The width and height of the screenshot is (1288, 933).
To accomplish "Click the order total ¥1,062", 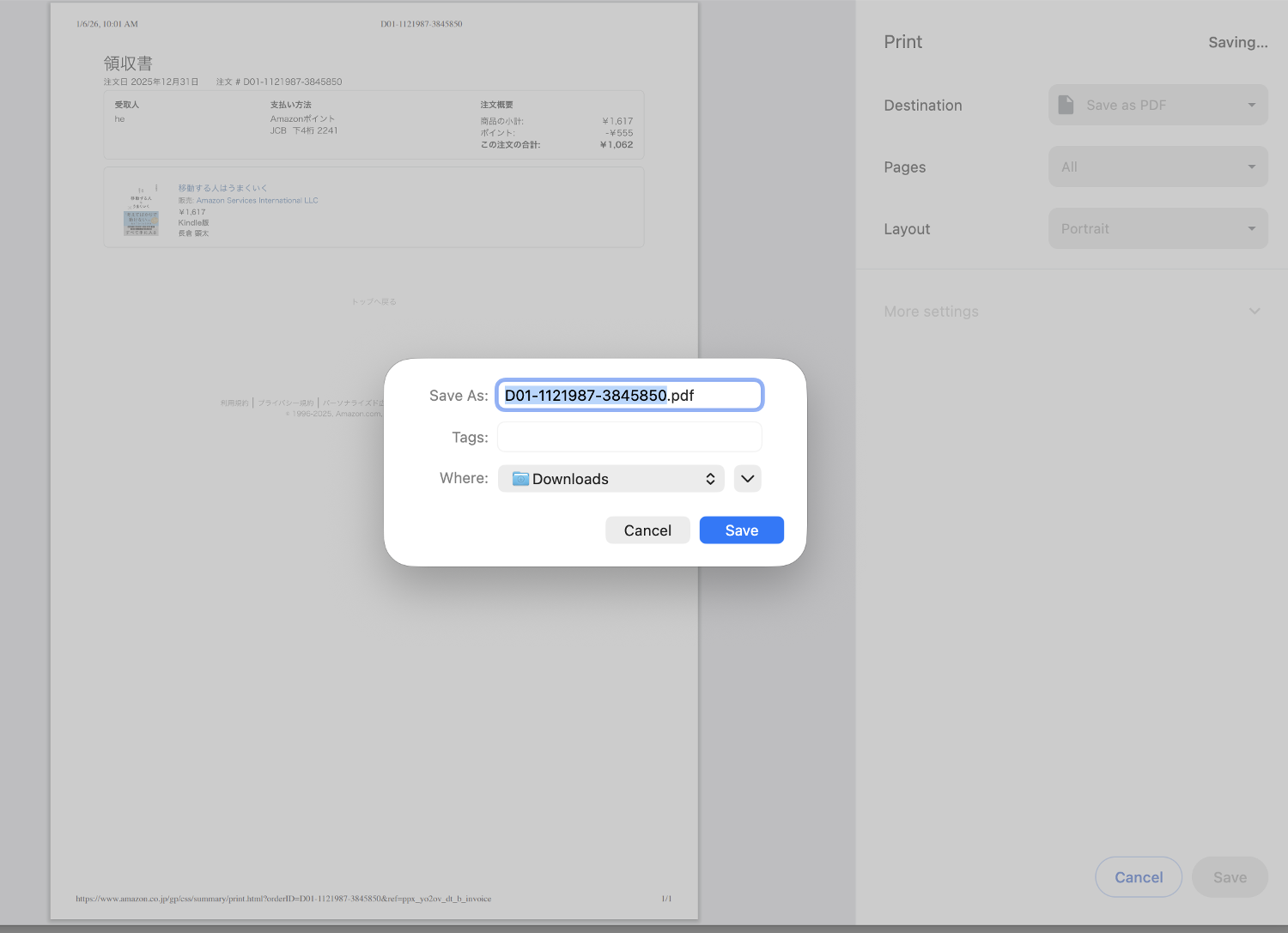I will [617, 145].
